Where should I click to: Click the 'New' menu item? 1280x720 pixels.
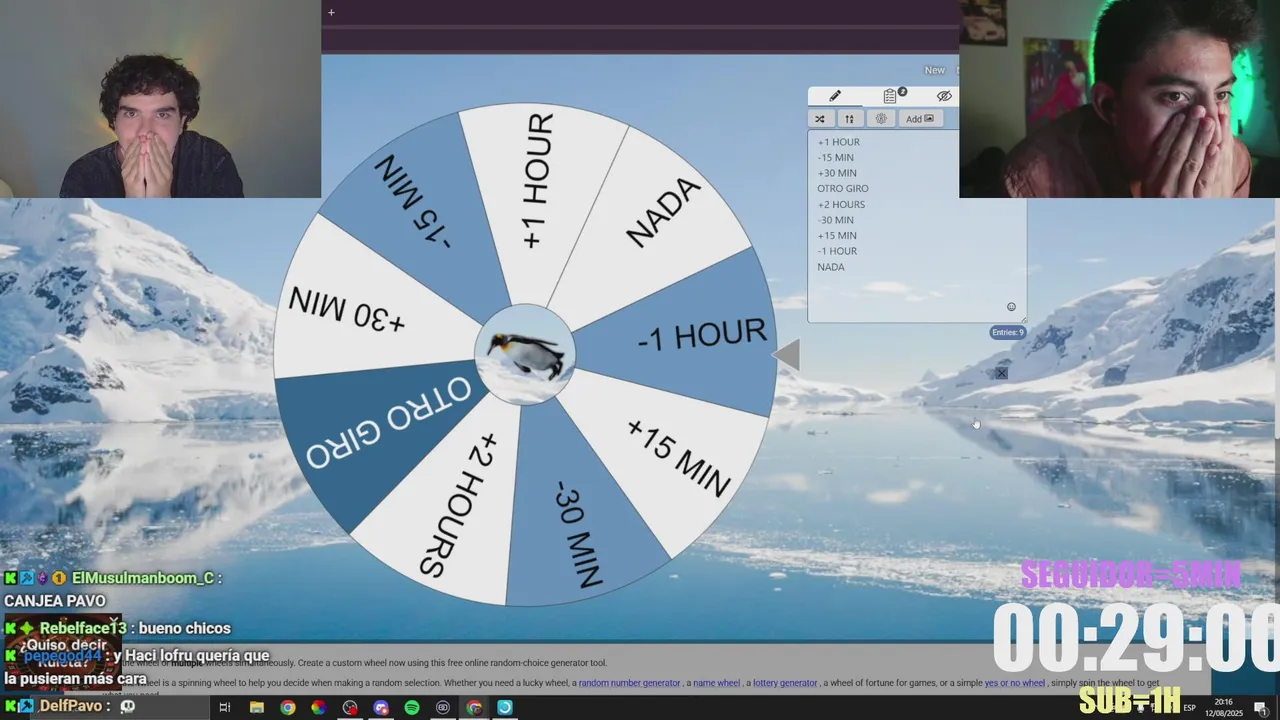click(934, 70)
